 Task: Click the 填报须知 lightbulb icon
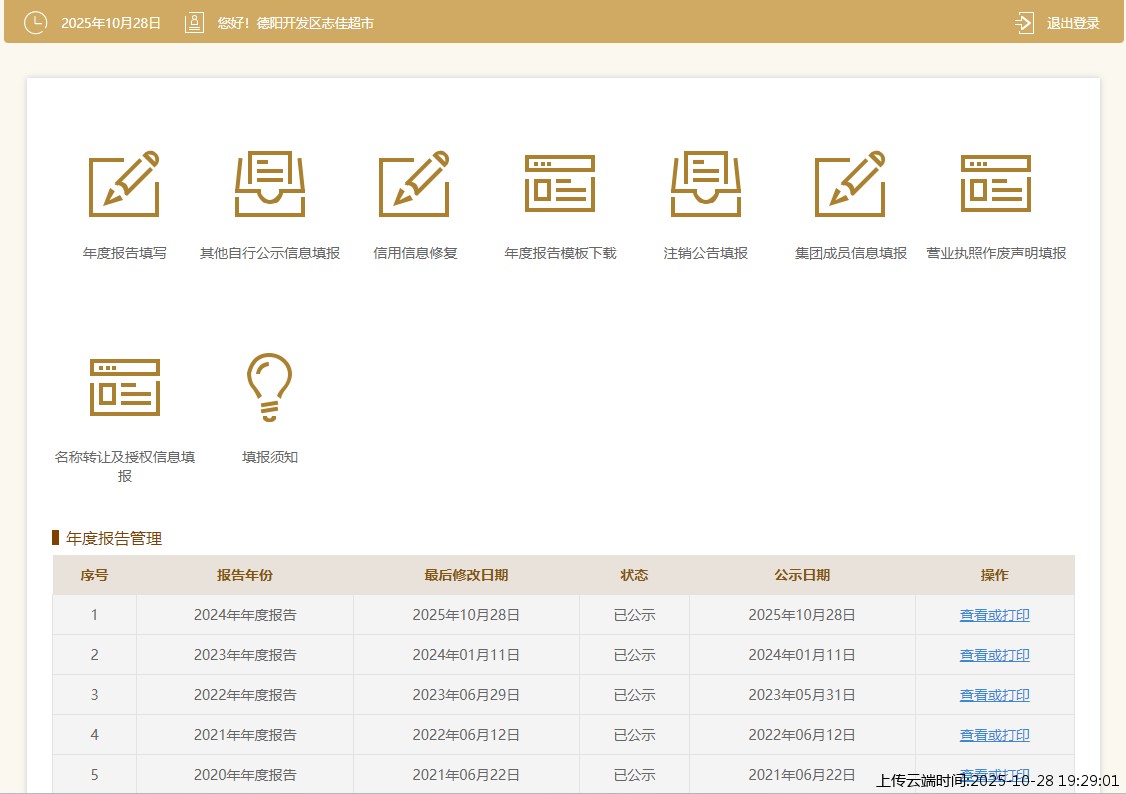tap(269, 387)
